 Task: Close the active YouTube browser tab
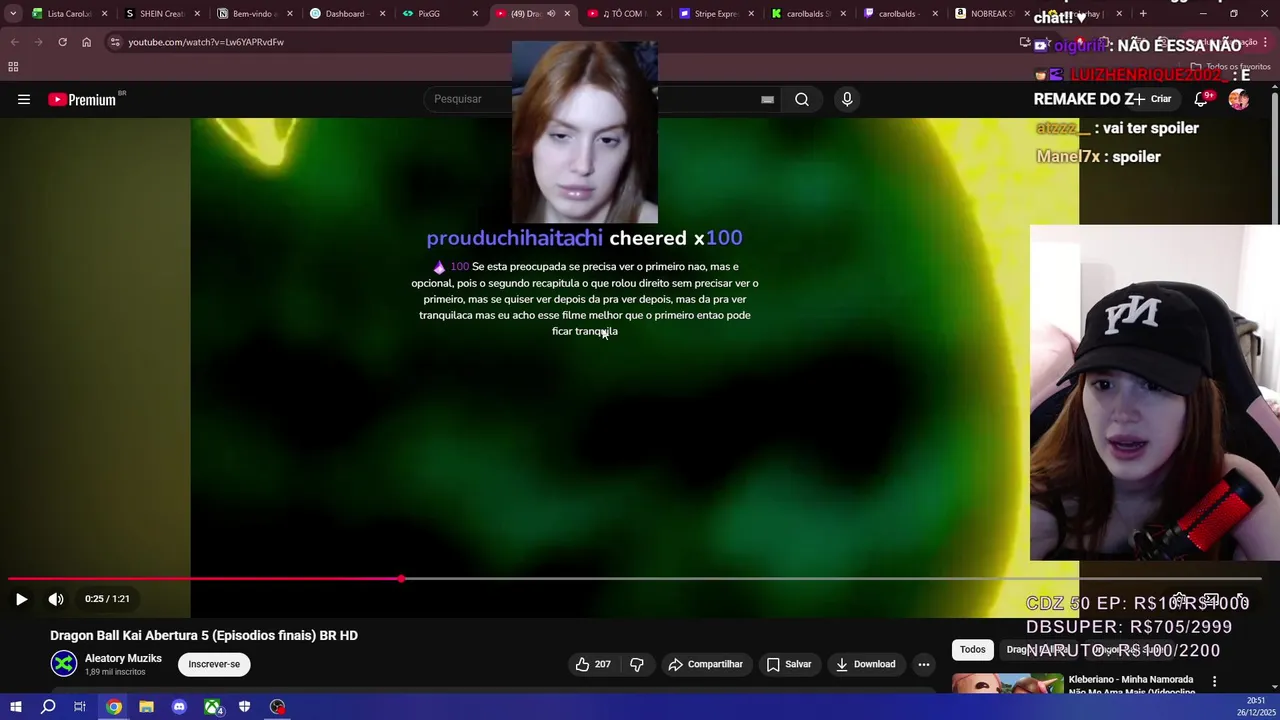coord(567,14)
